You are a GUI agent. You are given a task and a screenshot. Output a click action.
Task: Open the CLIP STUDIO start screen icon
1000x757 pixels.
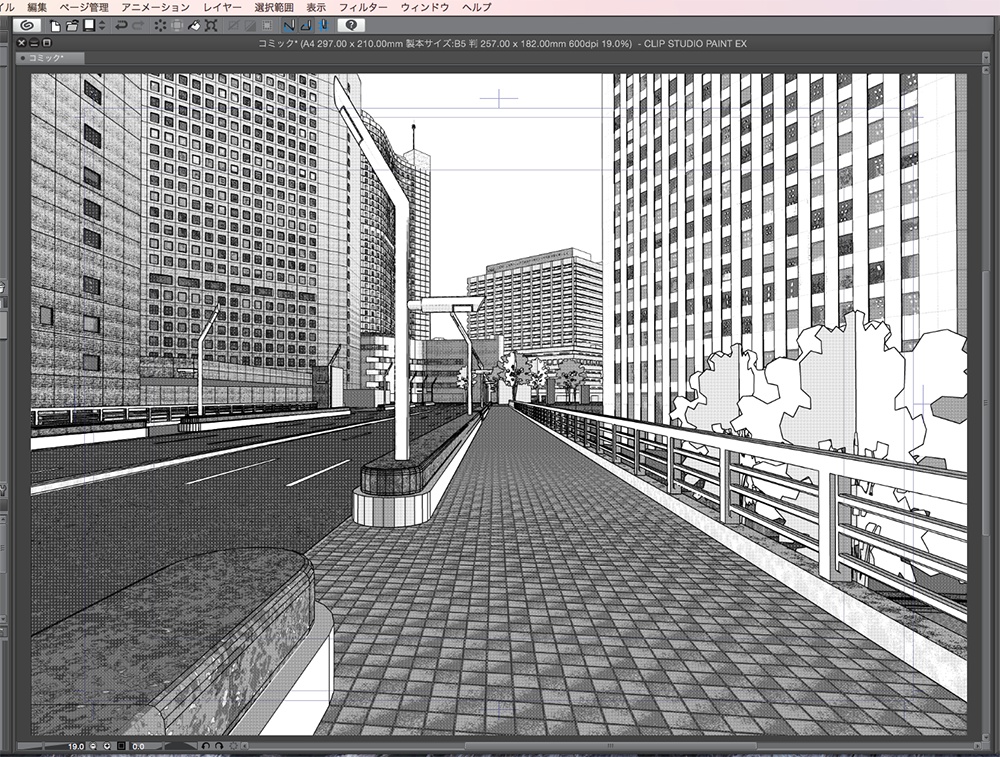(25, 27)
